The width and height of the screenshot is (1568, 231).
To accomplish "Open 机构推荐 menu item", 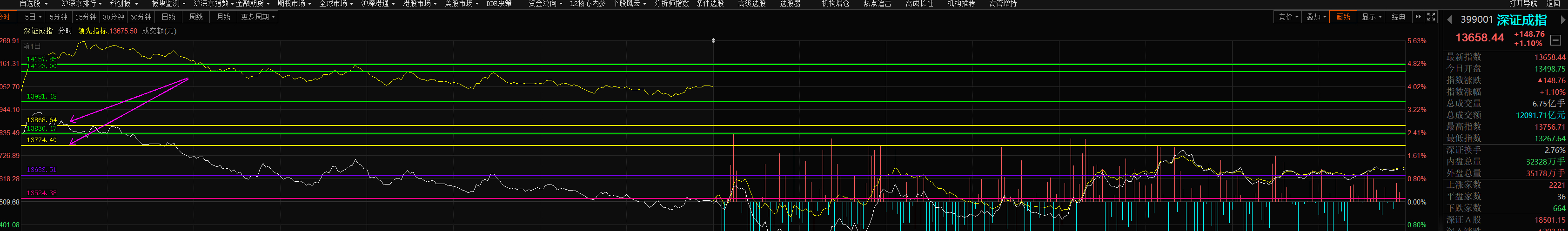I will coord(961,4).
